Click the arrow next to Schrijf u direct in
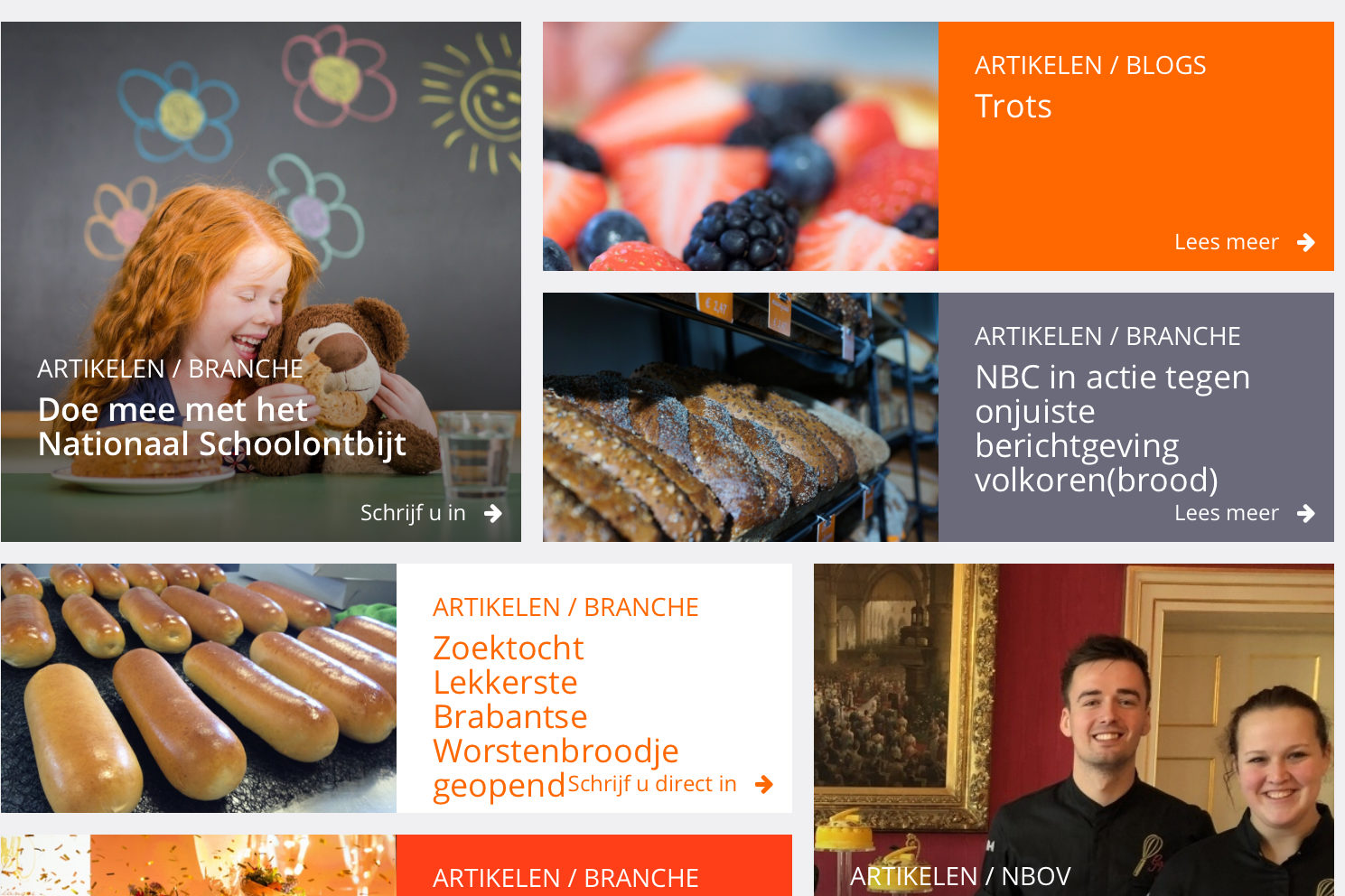Viewport: 1345px width, 896px height. click(x=763, y=784)
